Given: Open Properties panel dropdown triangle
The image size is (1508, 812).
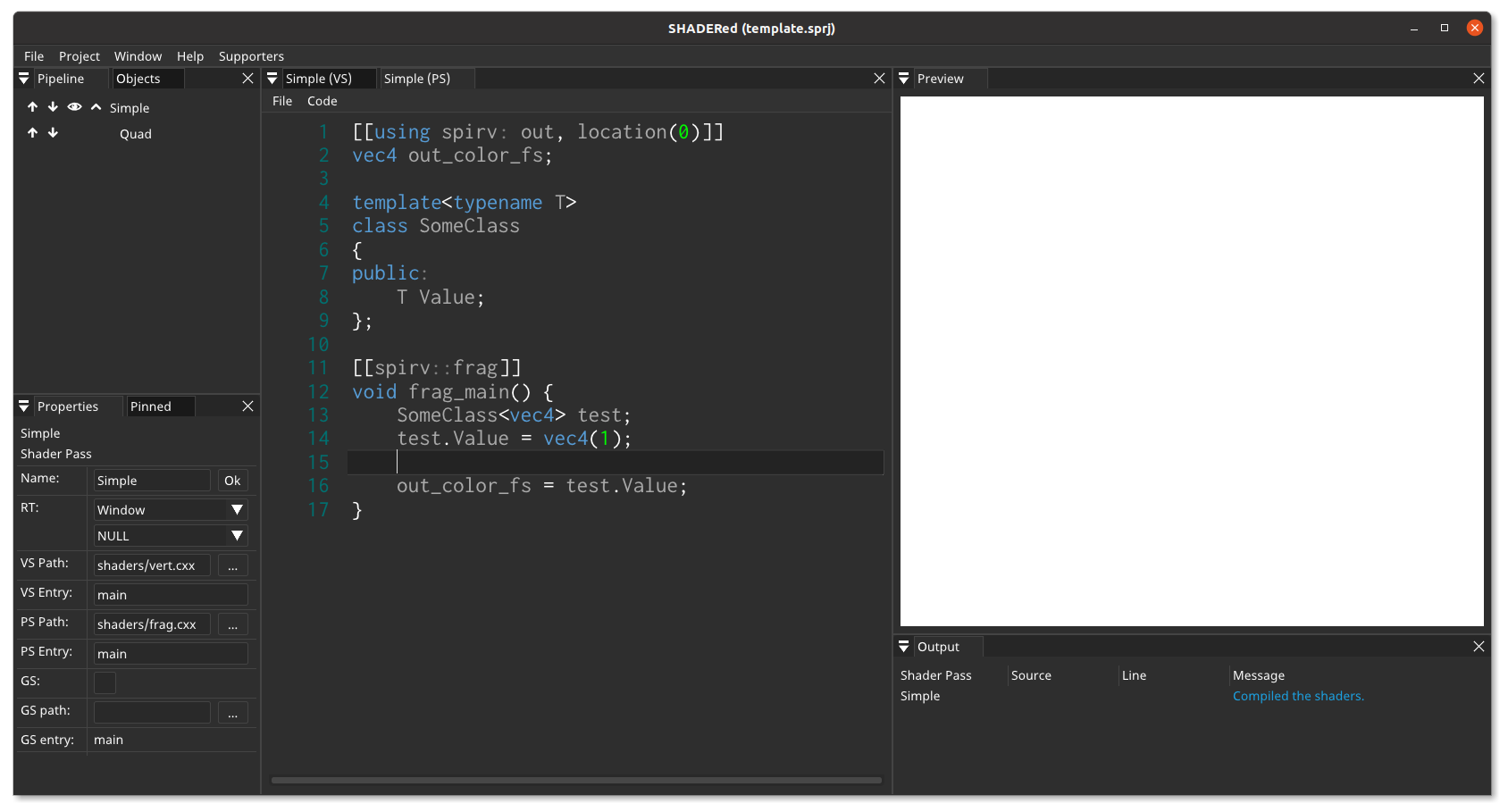Looking at the screenshot, I should coord(24,406).
